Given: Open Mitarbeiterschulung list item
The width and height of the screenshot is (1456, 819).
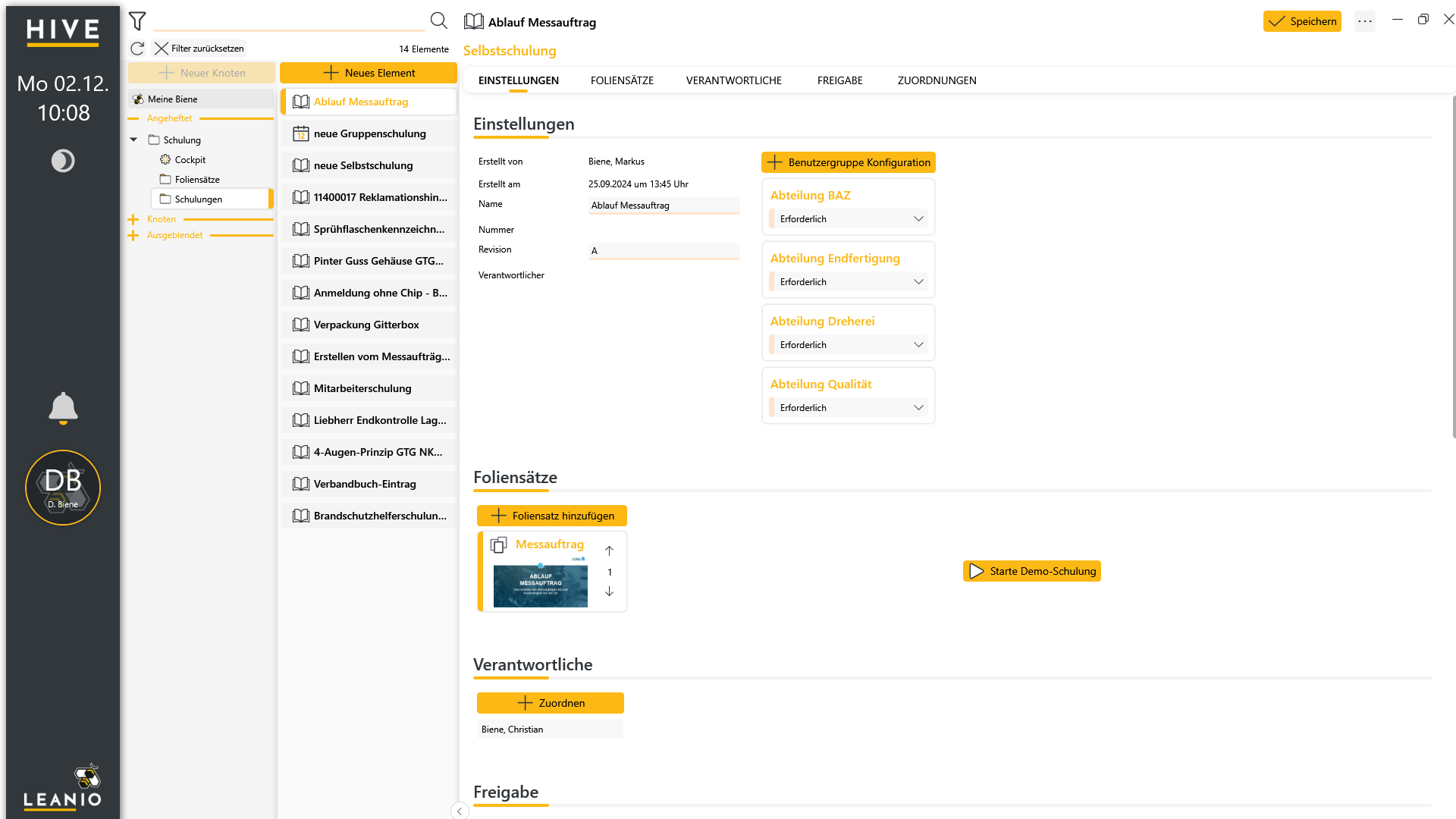Looking at the screenshot, I should pyautogui.click(x=369, y=388).
